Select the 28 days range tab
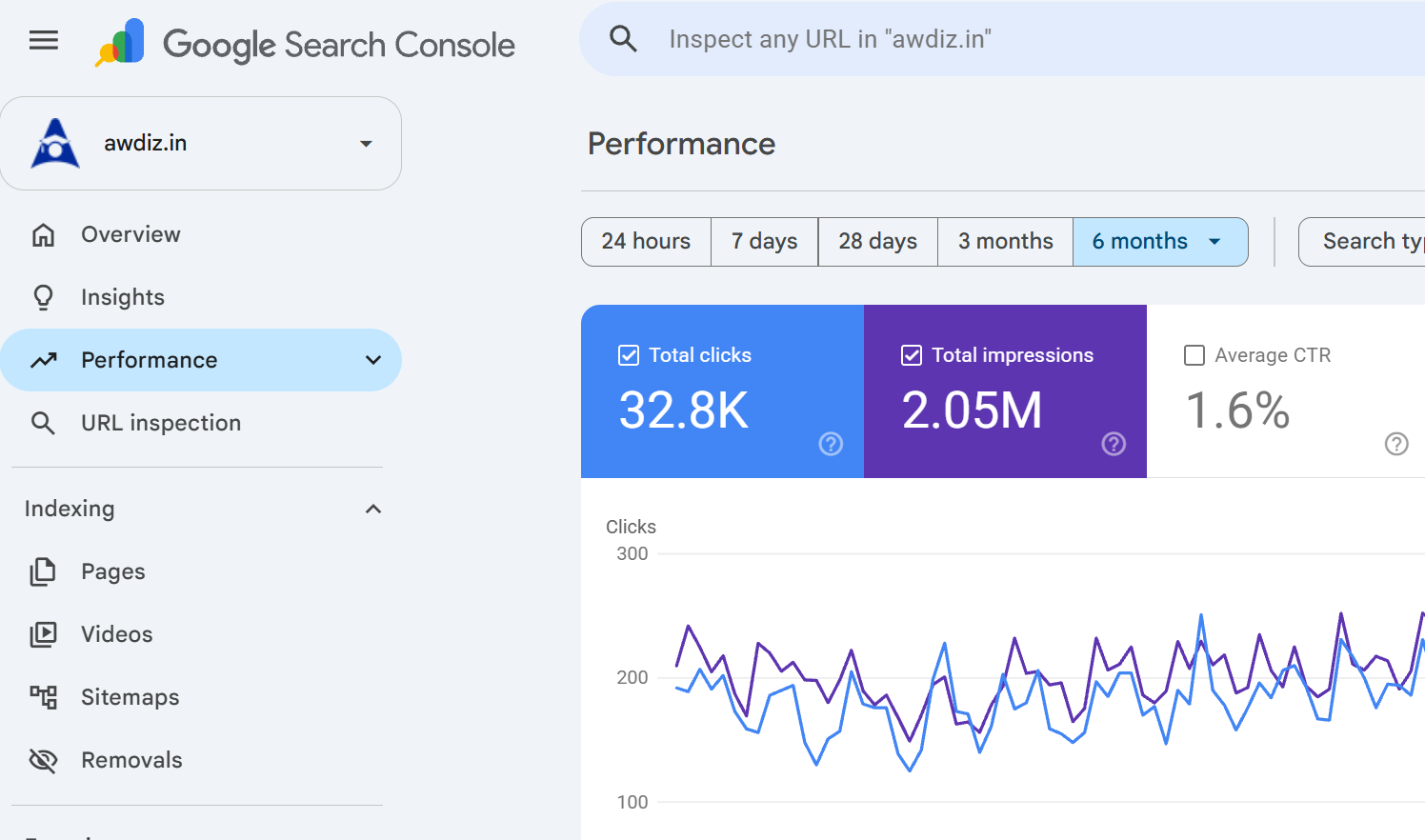The image size is (1425, 840). point(878,242)
